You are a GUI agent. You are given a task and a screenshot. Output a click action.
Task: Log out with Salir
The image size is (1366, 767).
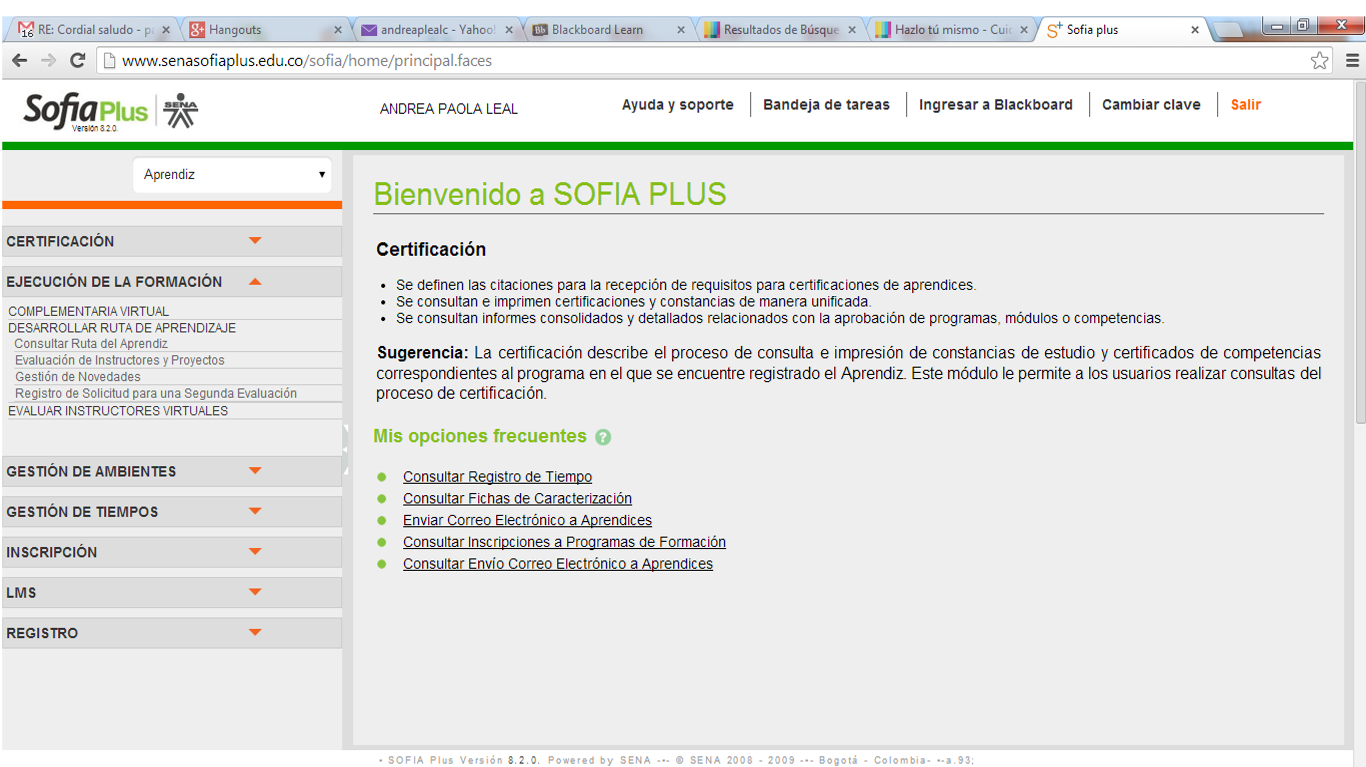(x=1246, y=105)
